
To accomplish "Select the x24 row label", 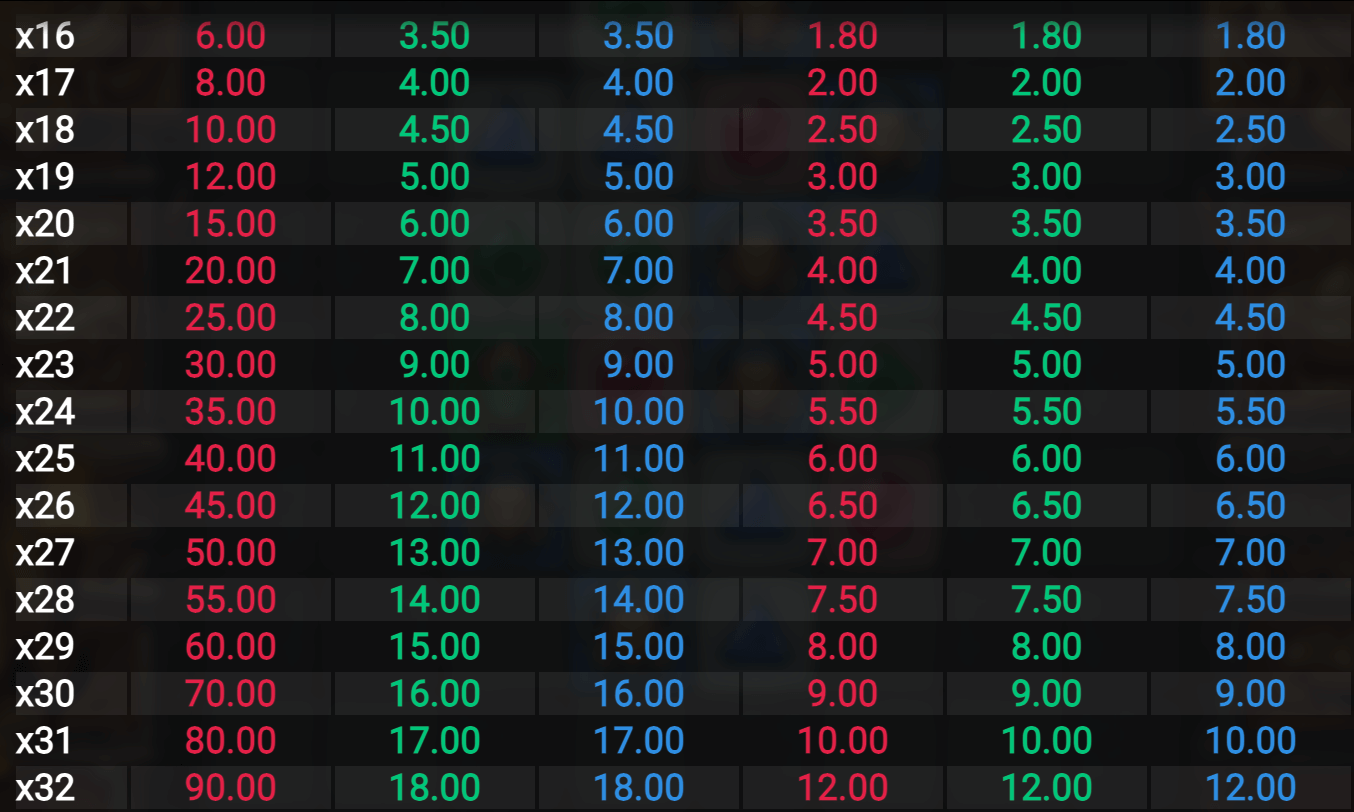I will [45, 412].
